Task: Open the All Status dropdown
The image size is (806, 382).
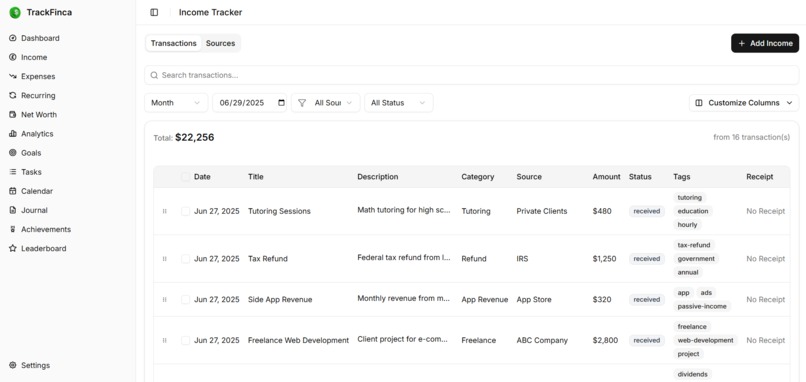Action: tap(398, 103)
